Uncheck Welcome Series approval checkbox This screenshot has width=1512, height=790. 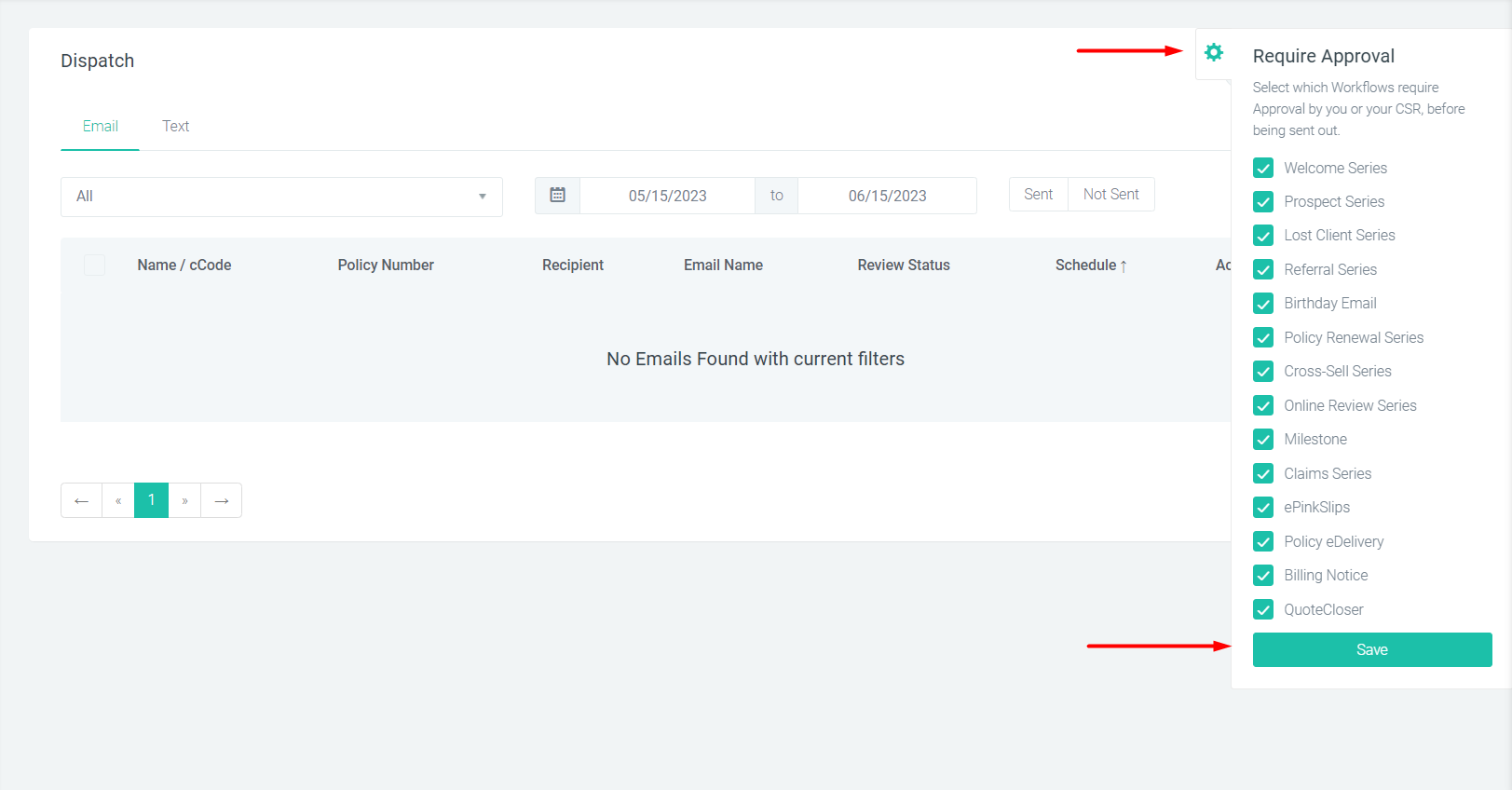point(1263,169)
